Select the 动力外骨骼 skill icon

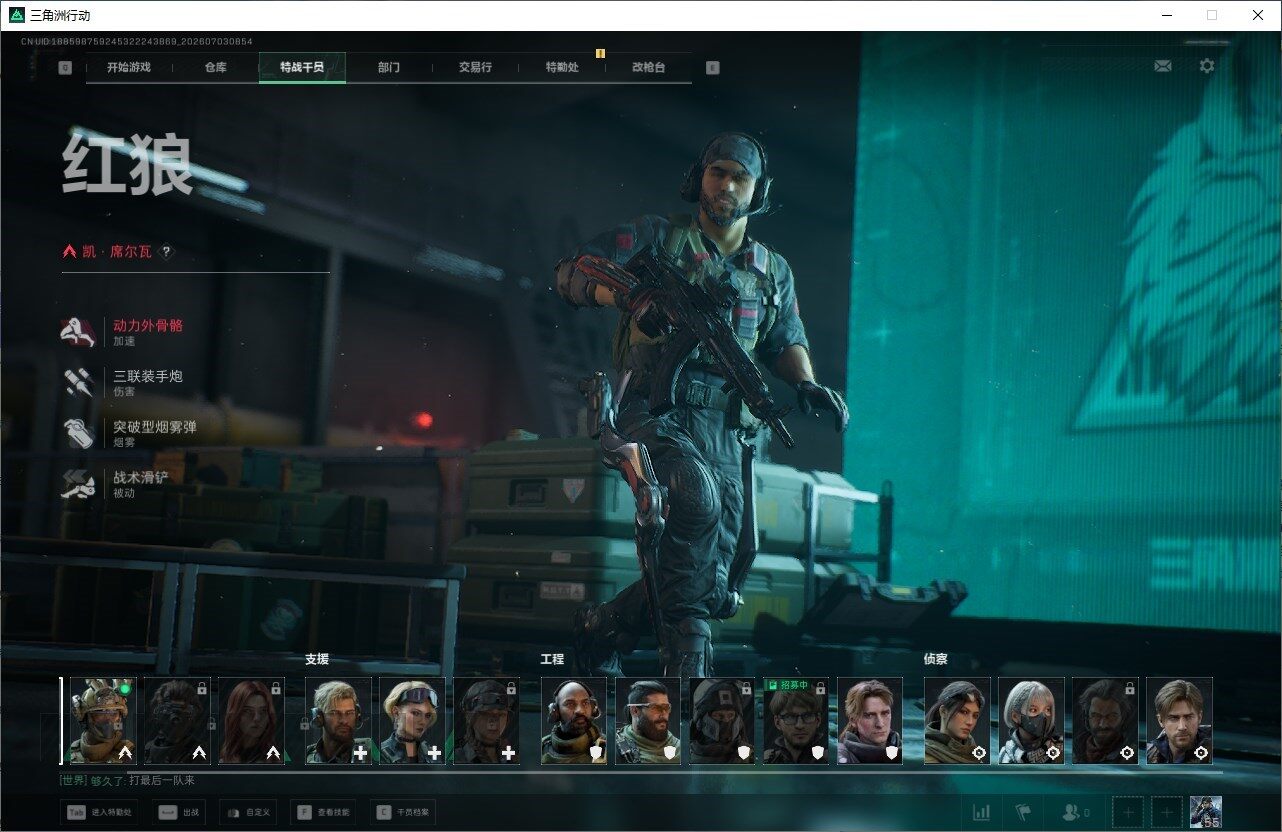(x=78, y=333)
